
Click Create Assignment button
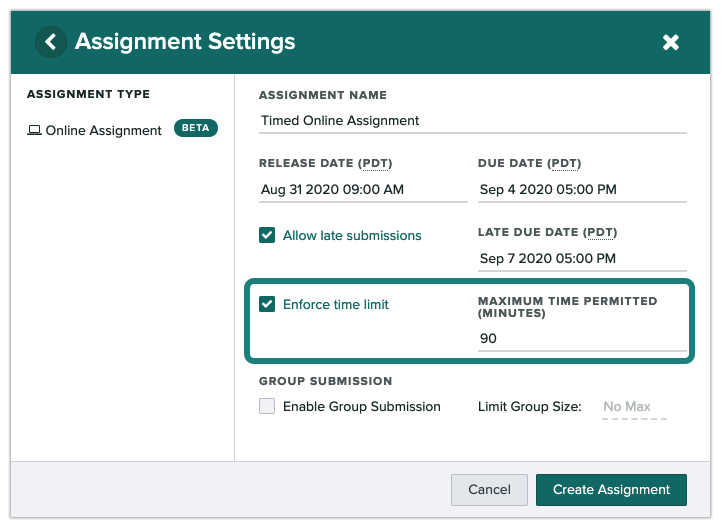tap(611, 490)
